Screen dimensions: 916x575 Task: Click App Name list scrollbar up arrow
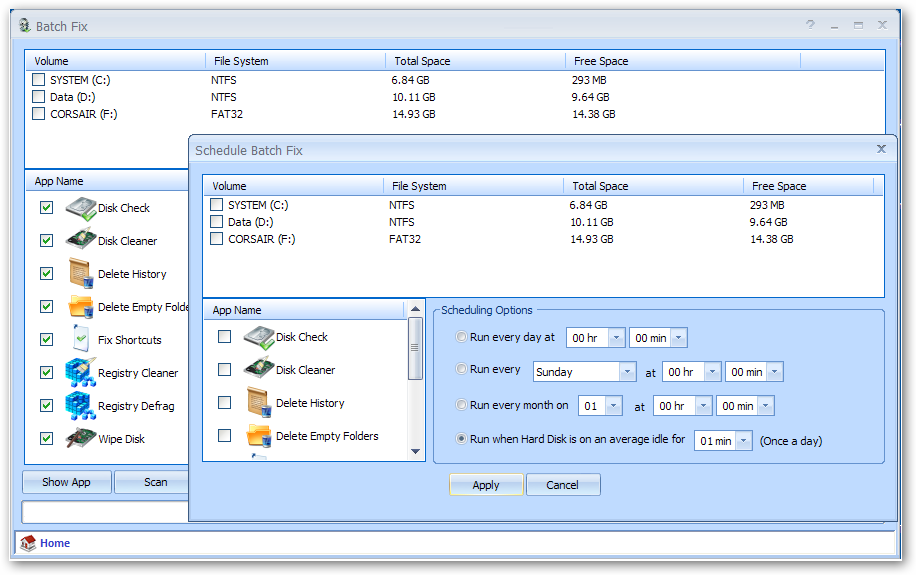click(x=415, y=309)
